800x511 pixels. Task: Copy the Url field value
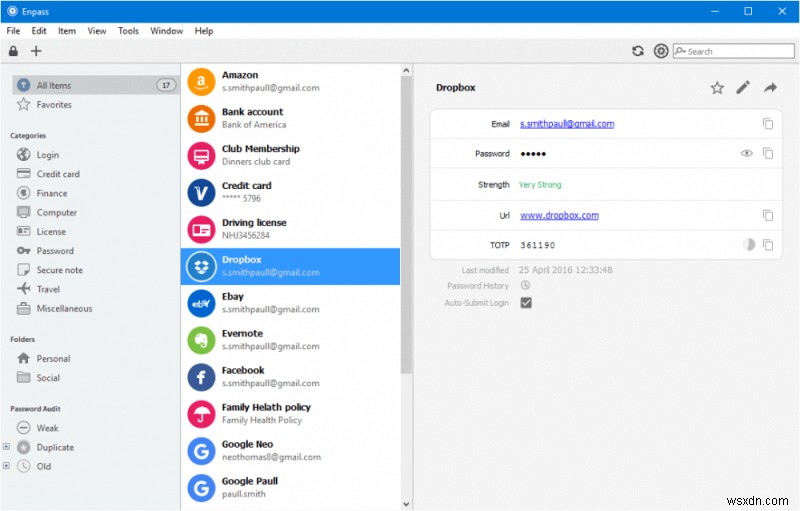pos(768,215)
